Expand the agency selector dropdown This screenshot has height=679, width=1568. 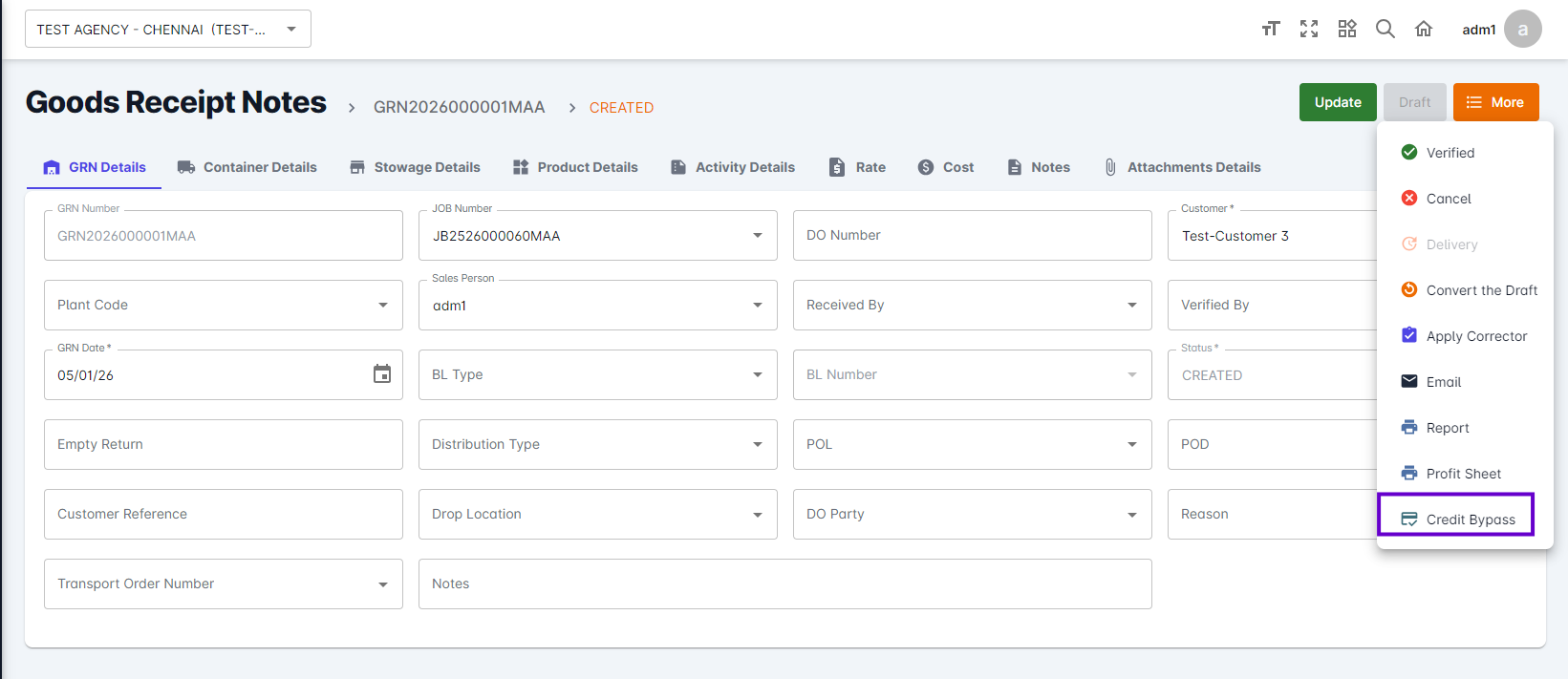coord(168,30)
